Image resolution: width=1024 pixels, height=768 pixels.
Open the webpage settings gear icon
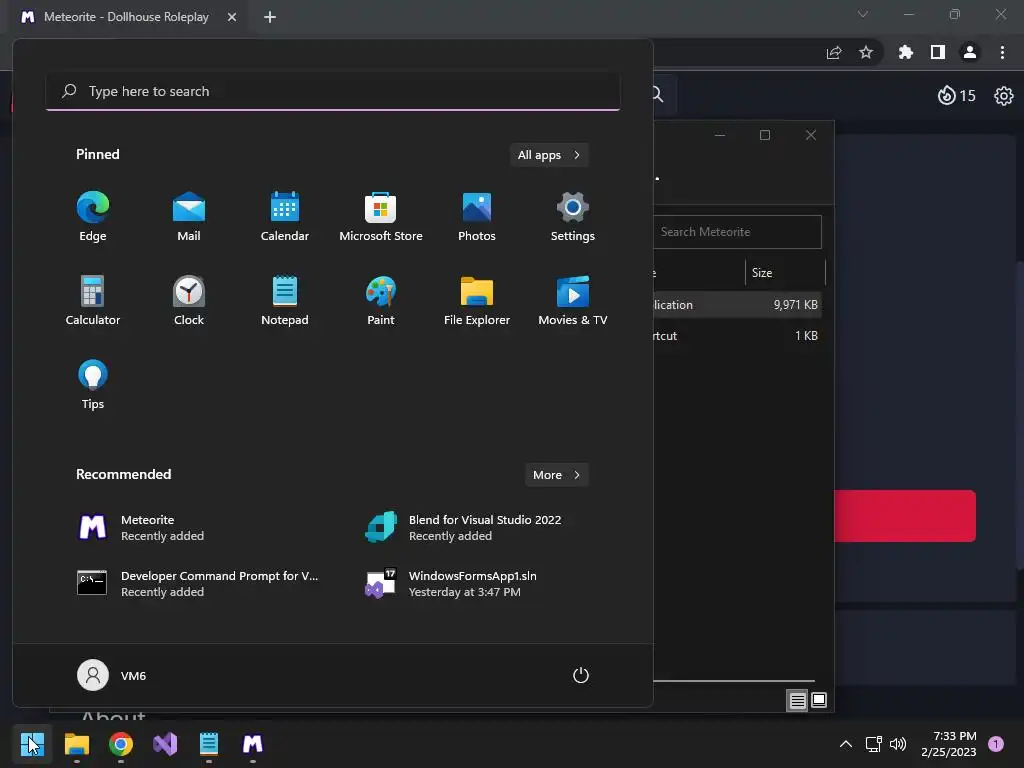1004,95
